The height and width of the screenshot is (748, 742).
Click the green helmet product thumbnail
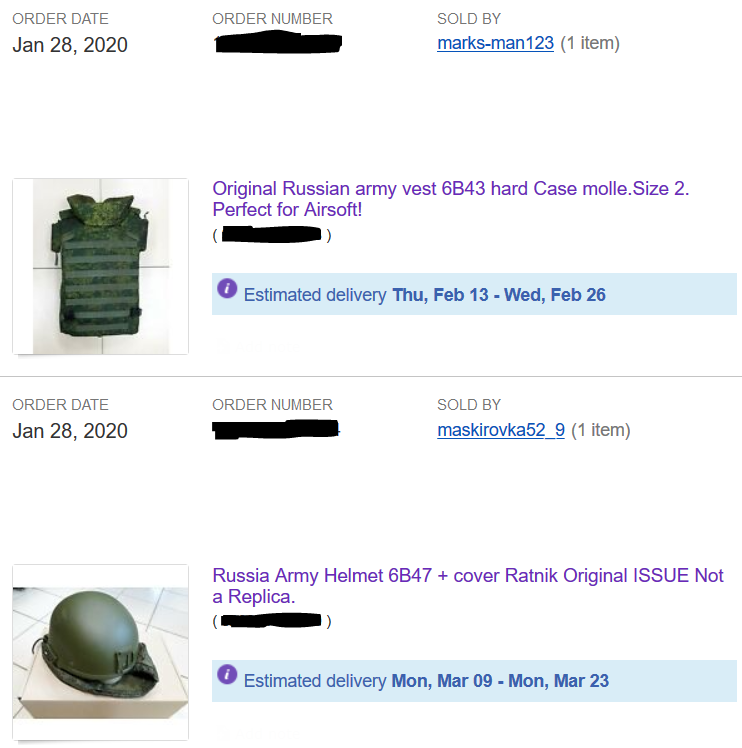(100, 652)
